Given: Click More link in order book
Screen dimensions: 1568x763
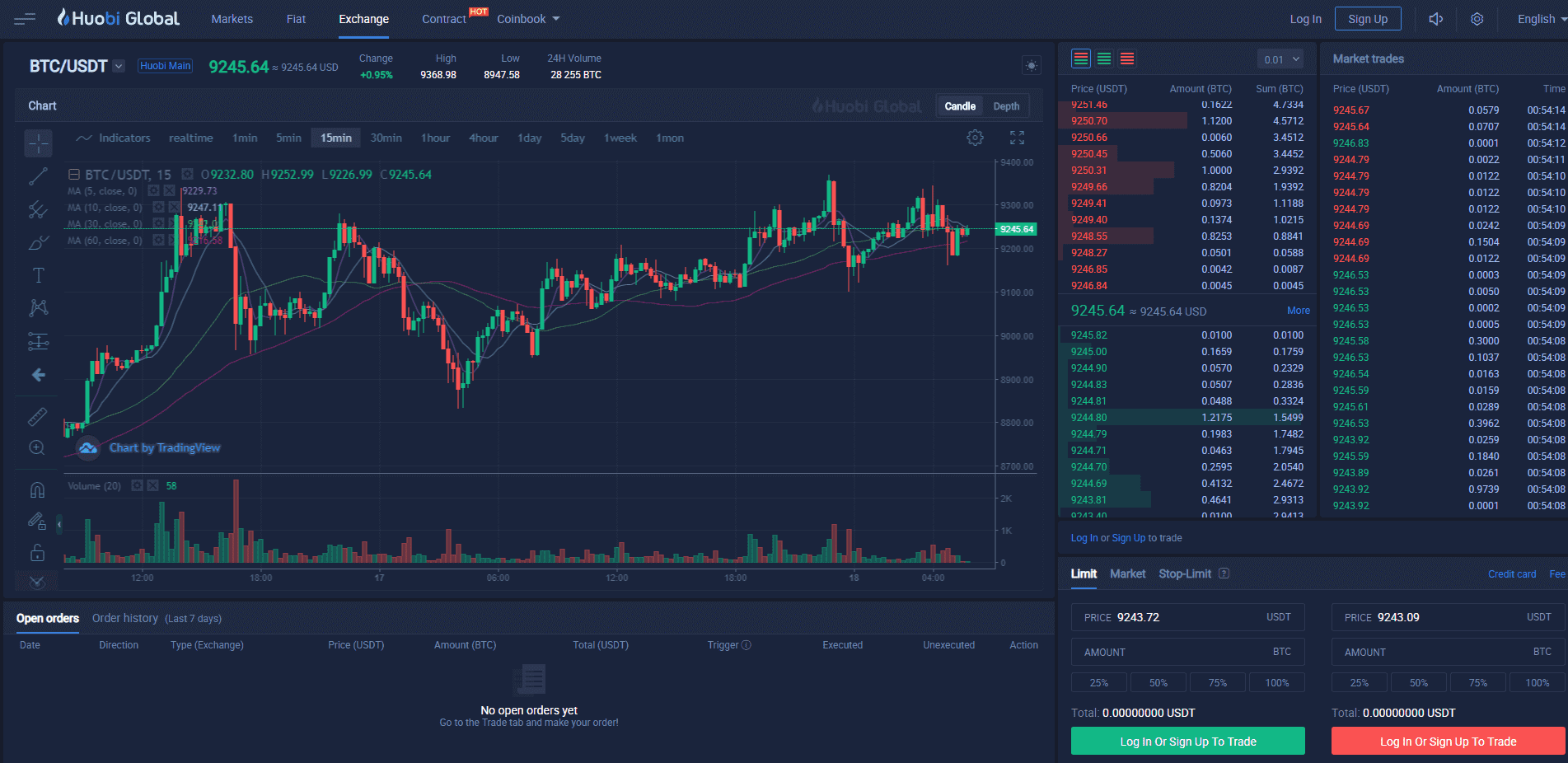Looking at the screenshot, I should point(1299,311).
